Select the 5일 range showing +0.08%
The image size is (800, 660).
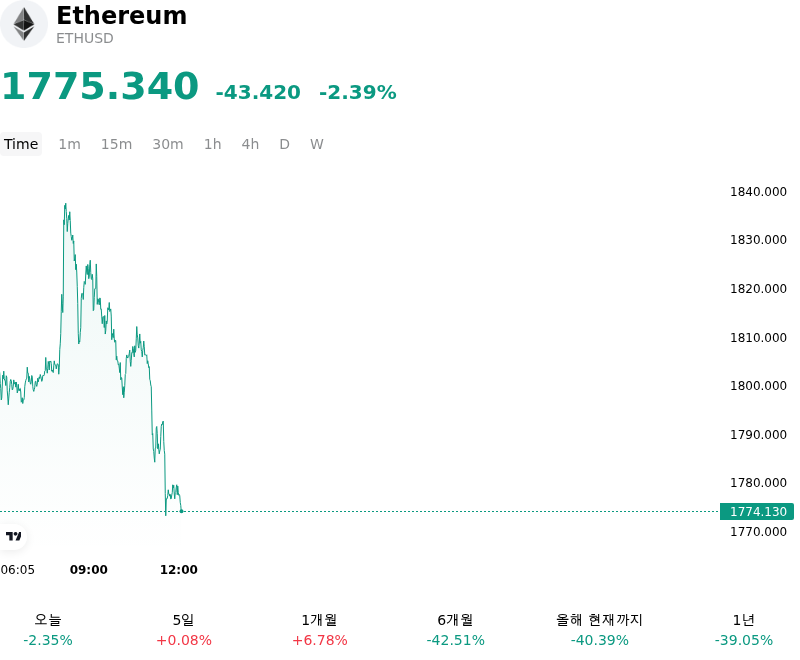(184, 630)
